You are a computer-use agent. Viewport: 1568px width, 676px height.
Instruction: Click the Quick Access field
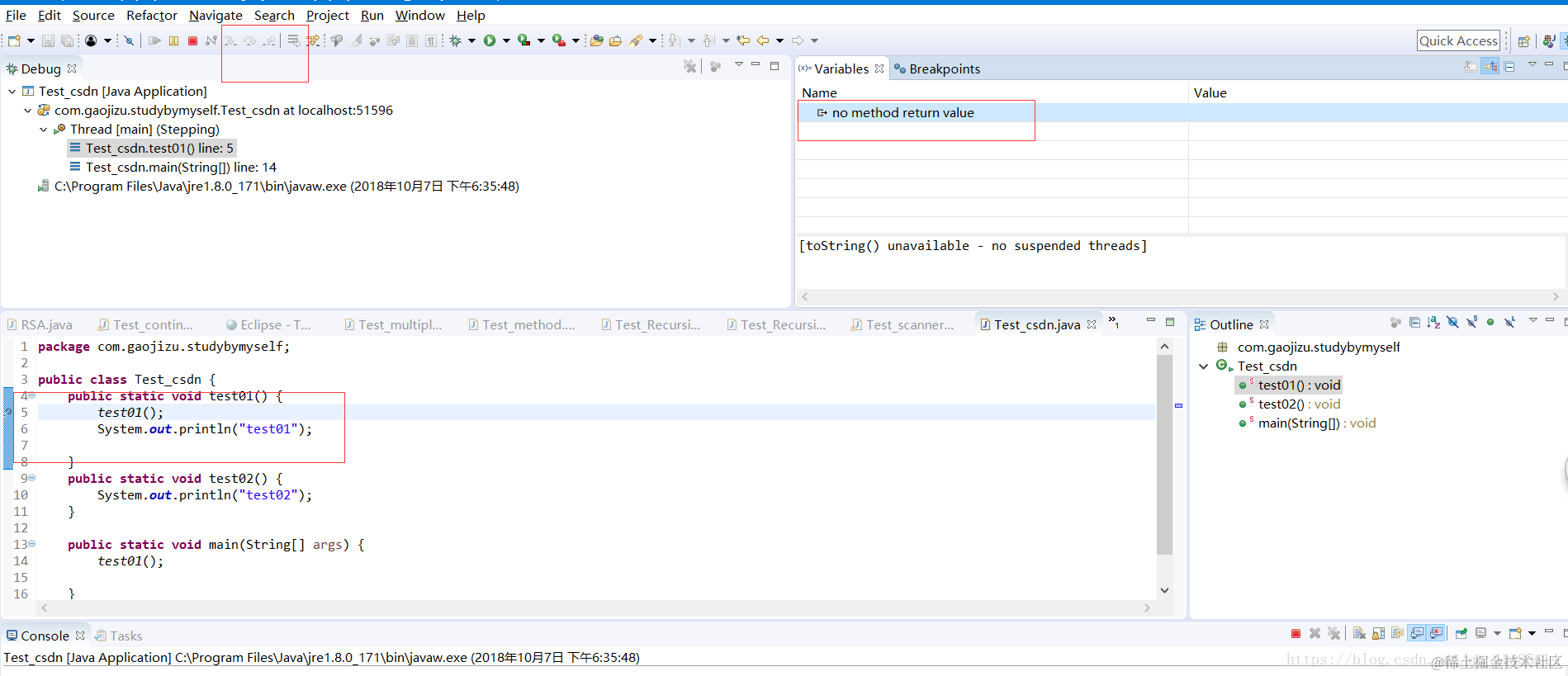[1458, 40]
